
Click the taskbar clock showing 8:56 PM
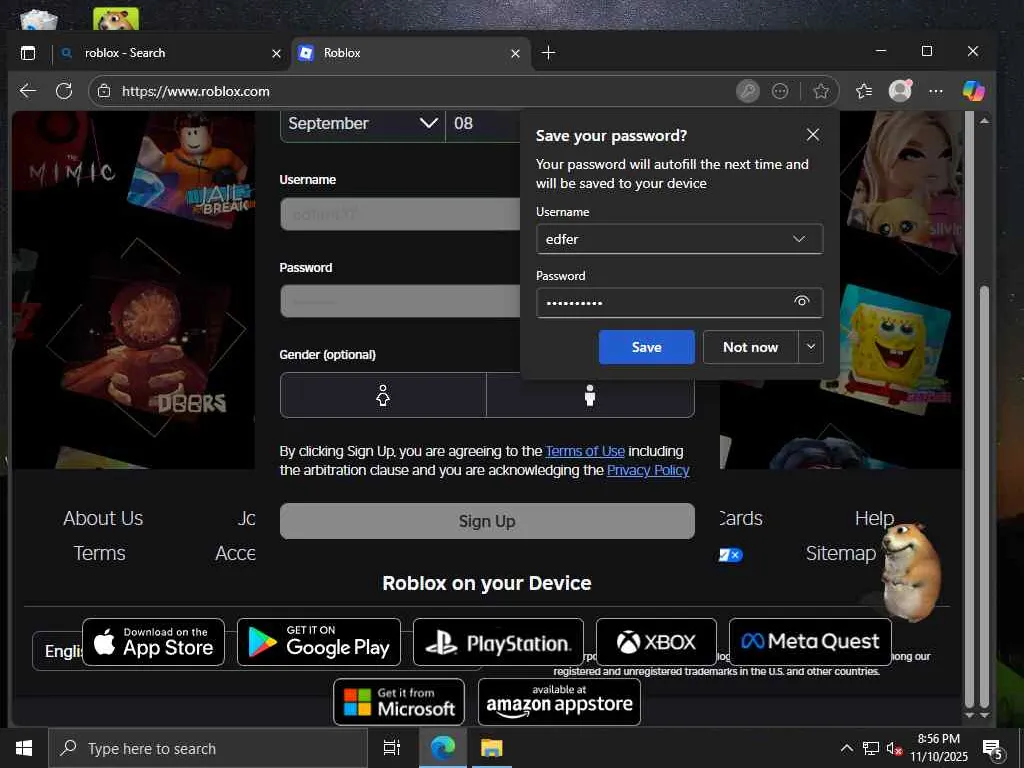click(938, 748)
